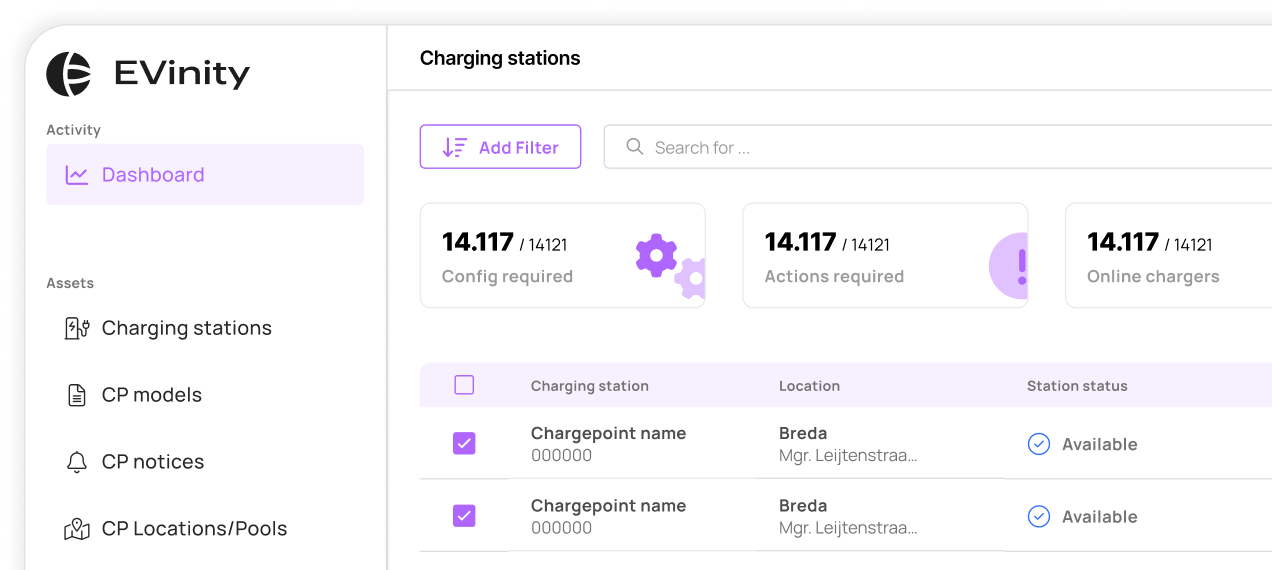Uncheck the first Chargepoint name row checkbox
1272x570 pixels.
(464, 443)
